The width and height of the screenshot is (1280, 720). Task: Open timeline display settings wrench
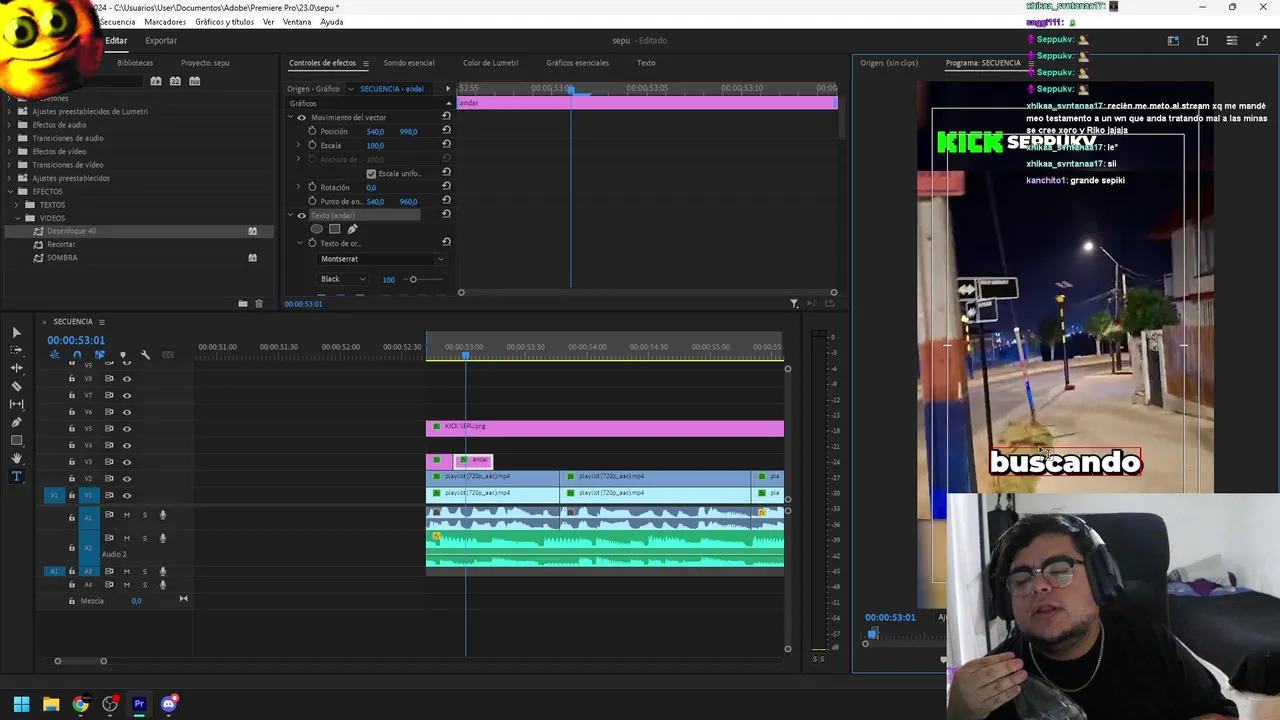click(145, 355)
